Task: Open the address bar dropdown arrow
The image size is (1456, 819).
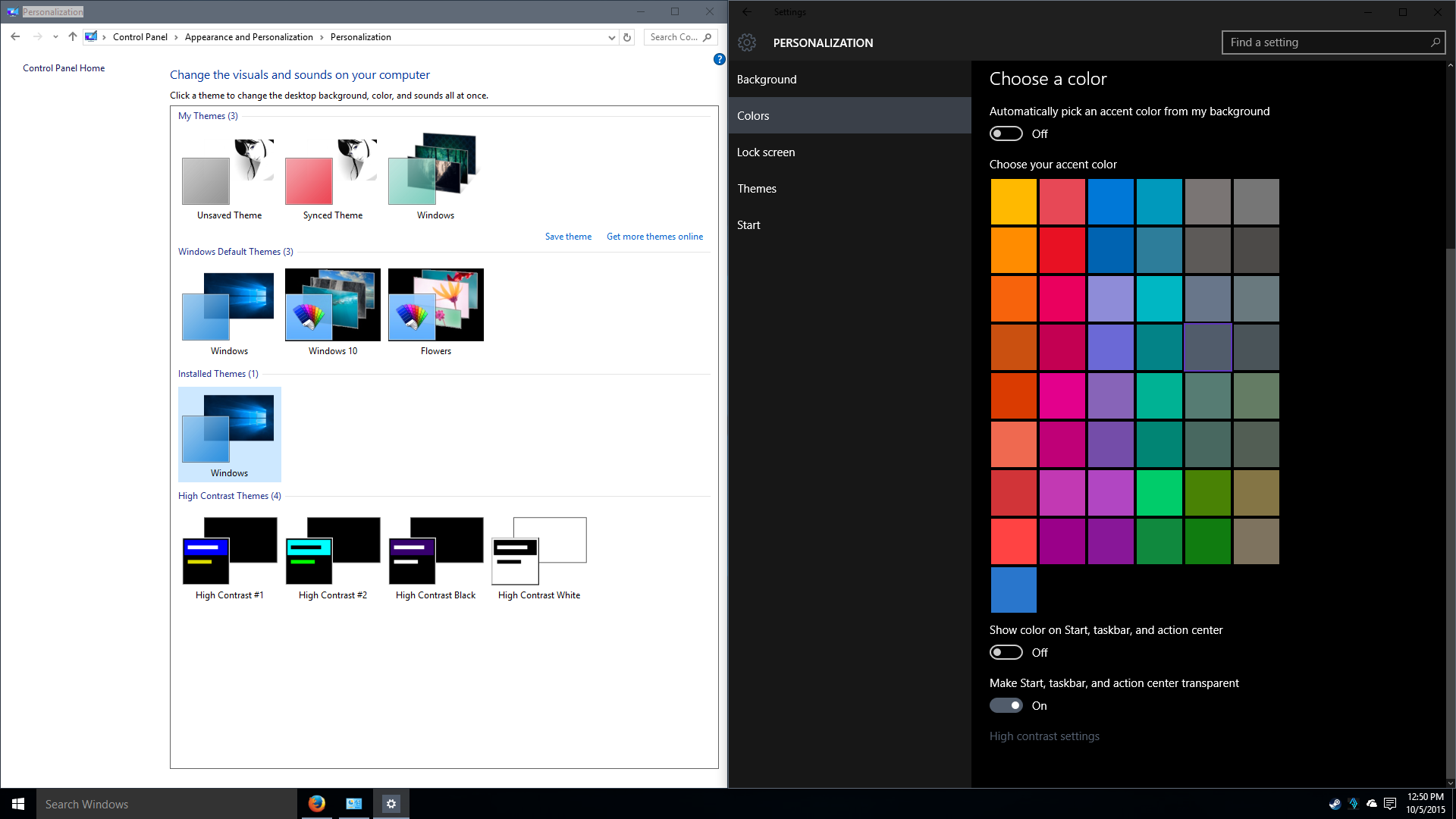Action: point(611,36)
